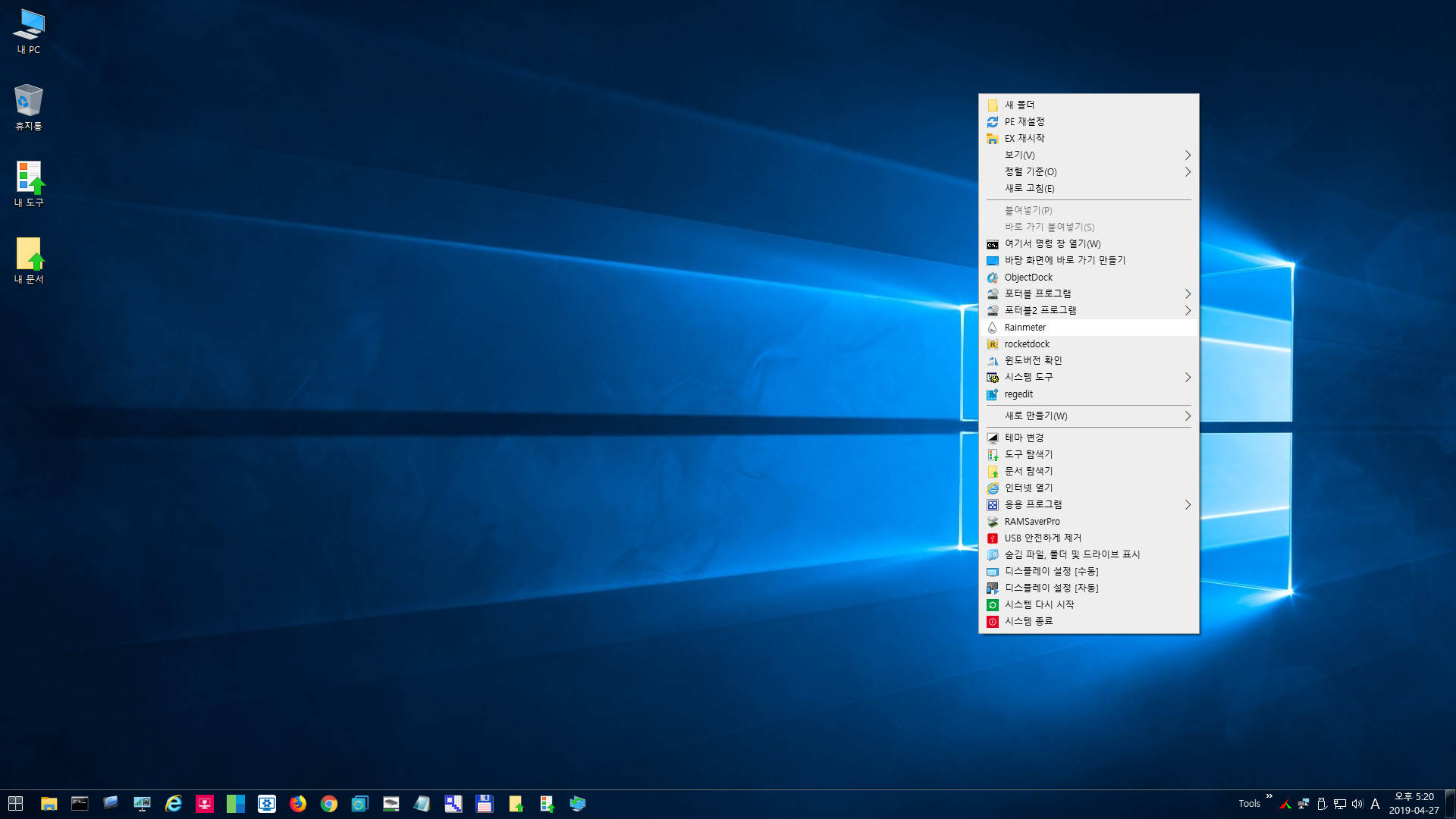The width and height of the screenshot is (1456, 819).
Task: Toggle the input language 'A' indicator
Action: [1375, 804]
